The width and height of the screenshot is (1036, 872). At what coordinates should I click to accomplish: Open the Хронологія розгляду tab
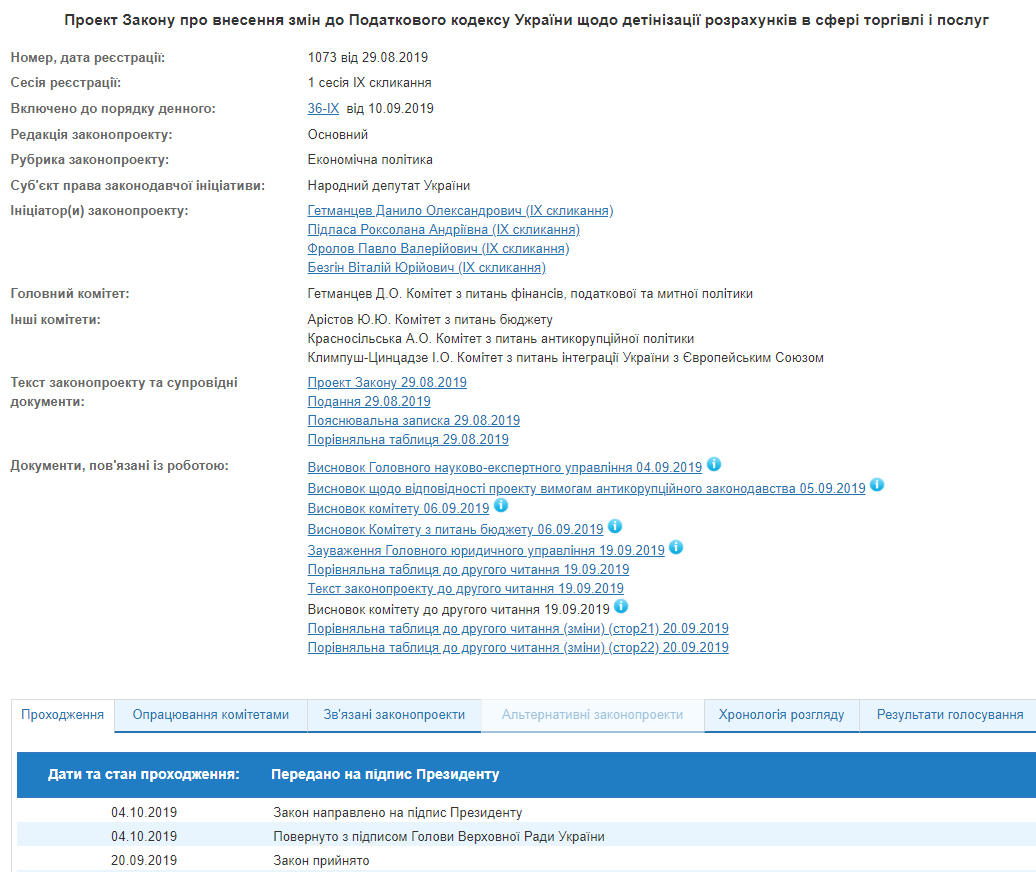(x=781, y=715)
